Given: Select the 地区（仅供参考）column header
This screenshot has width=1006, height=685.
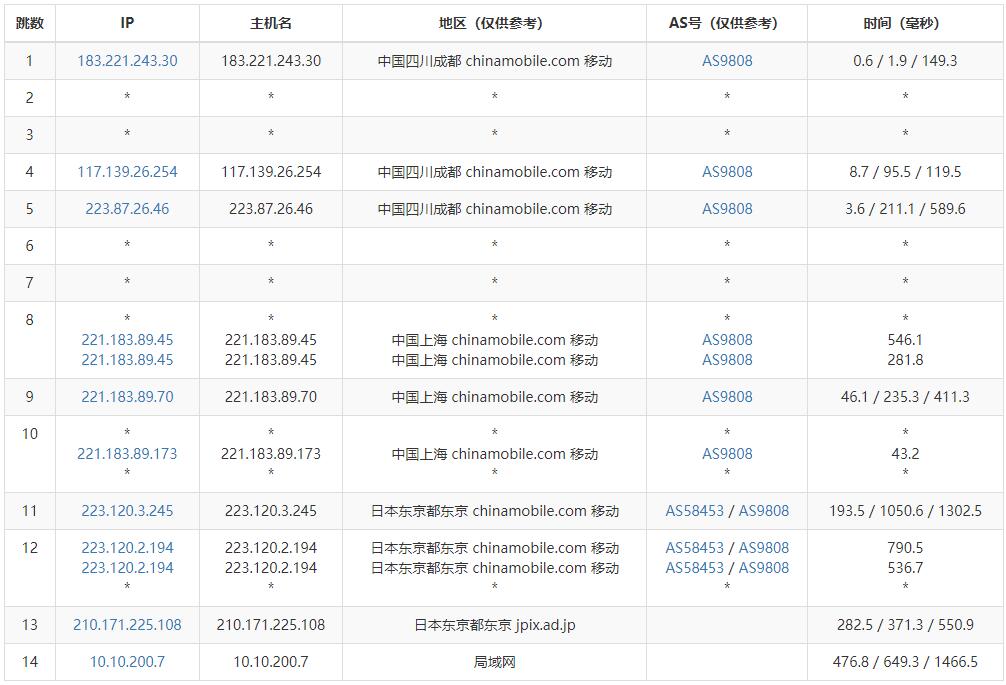Looking at the screenshot, I should 494,23.
